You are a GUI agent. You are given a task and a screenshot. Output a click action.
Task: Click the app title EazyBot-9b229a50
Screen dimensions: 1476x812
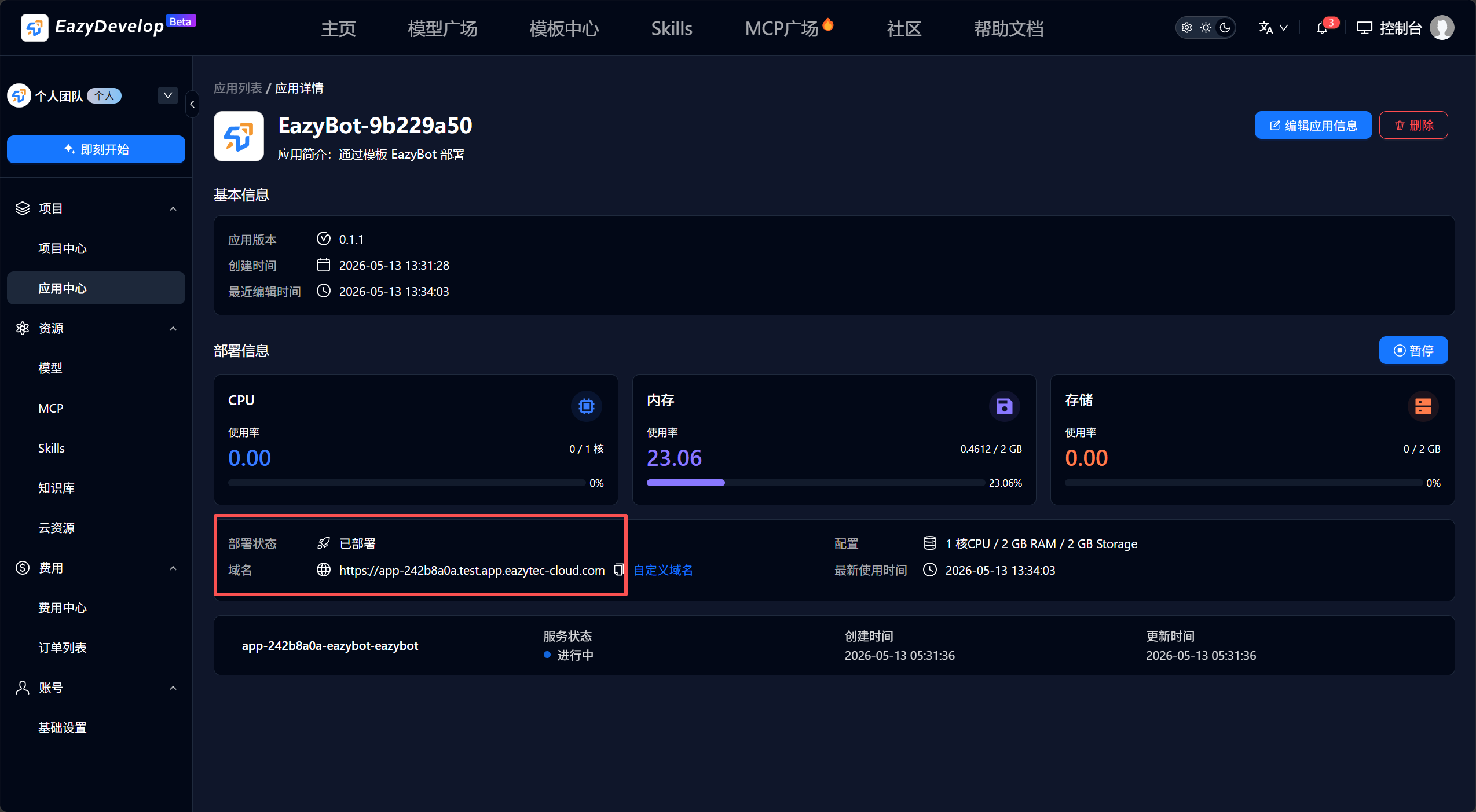tap(375, 125)
